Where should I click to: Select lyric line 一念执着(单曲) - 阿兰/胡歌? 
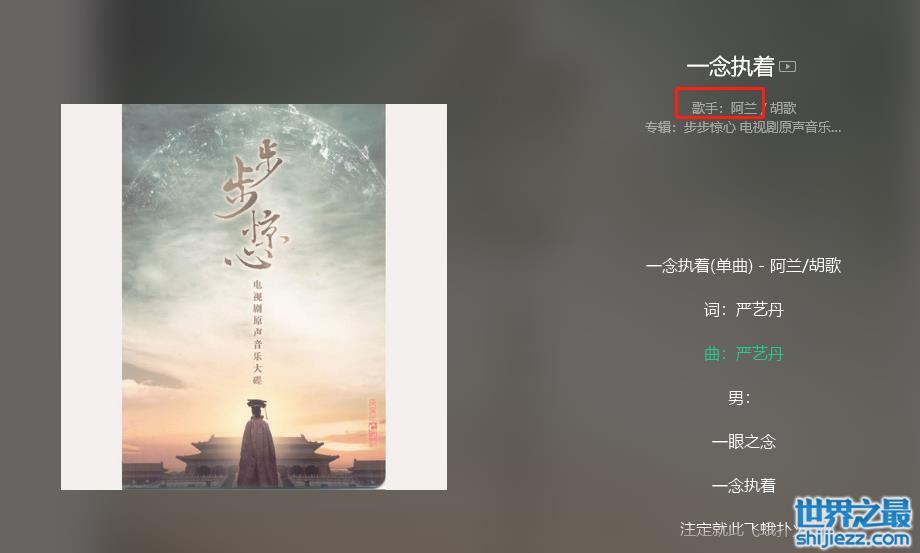[743, 266]
